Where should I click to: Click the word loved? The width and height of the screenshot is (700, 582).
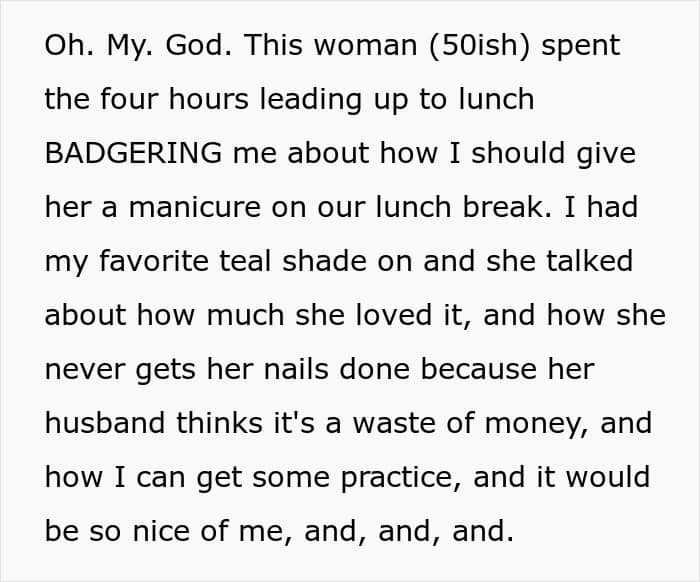click(x=394, y=315)
